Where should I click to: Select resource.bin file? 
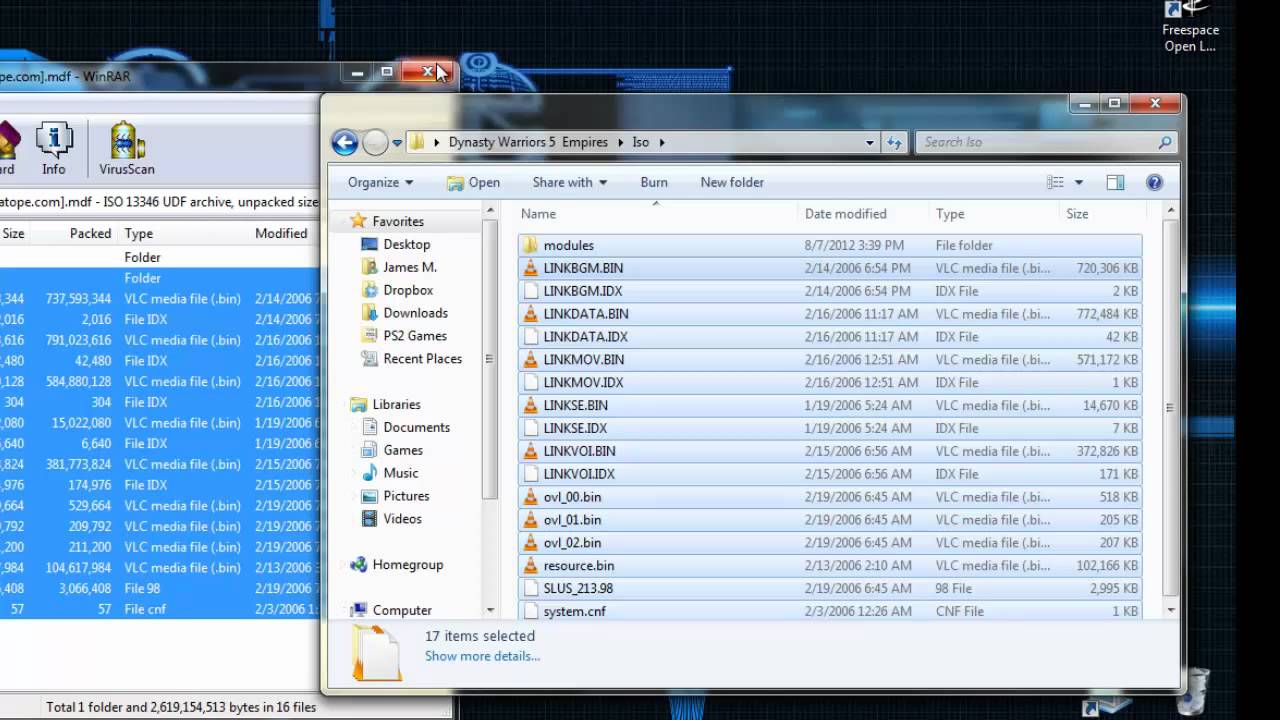(x=830, y=566)
